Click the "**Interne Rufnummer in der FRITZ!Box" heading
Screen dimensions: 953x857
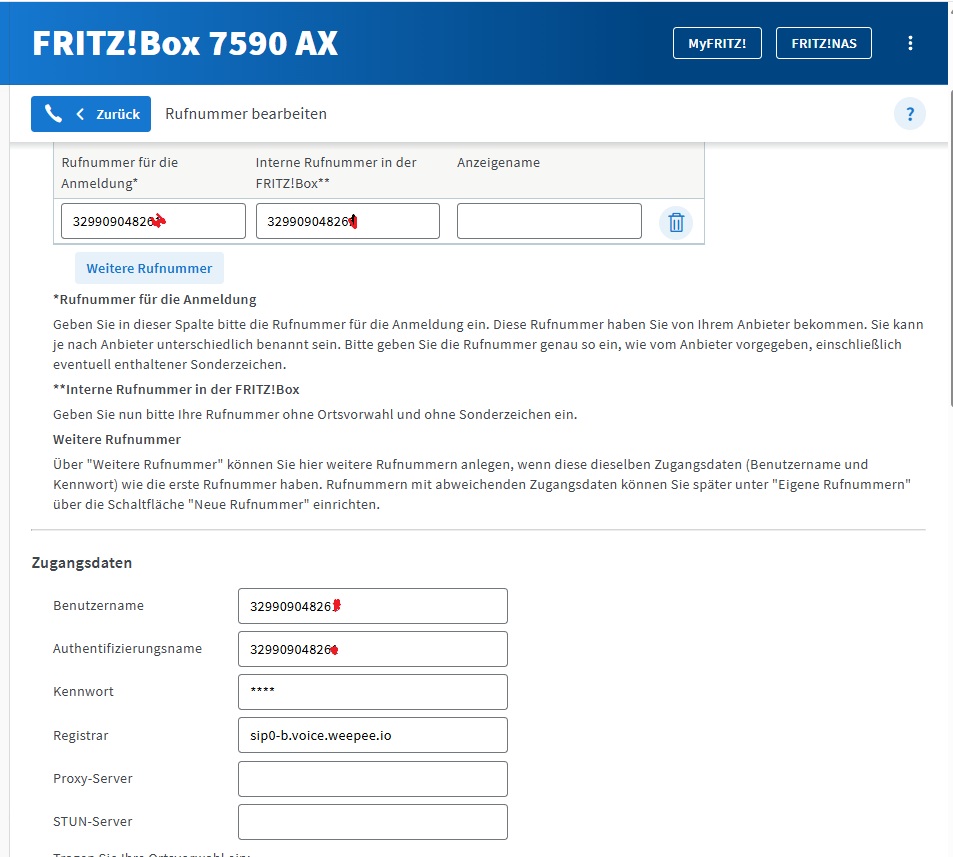pyautogui.click(x=176, y=390)
